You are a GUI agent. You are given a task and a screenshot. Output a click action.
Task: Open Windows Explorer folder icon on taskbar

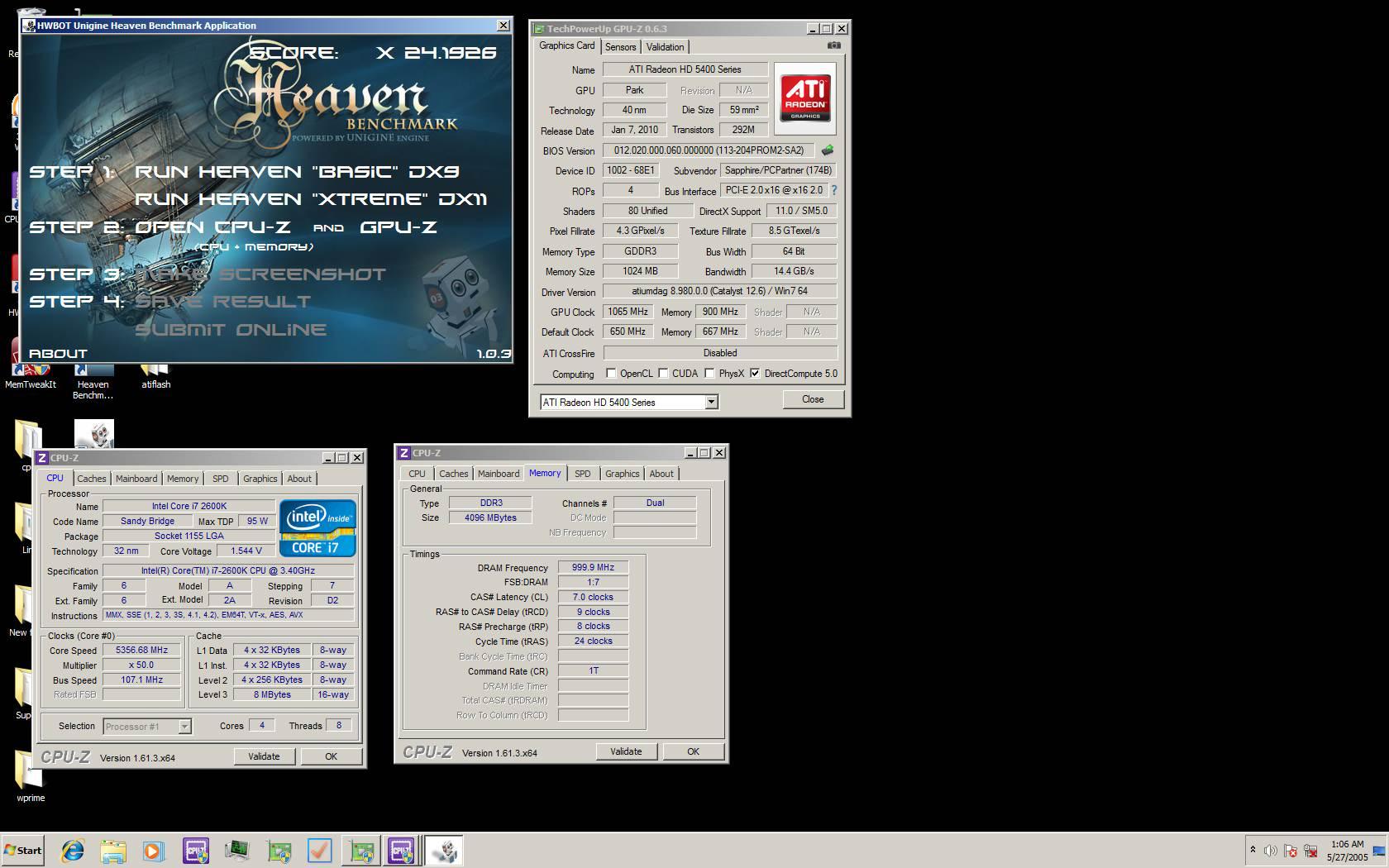click(x=113, y=850)
